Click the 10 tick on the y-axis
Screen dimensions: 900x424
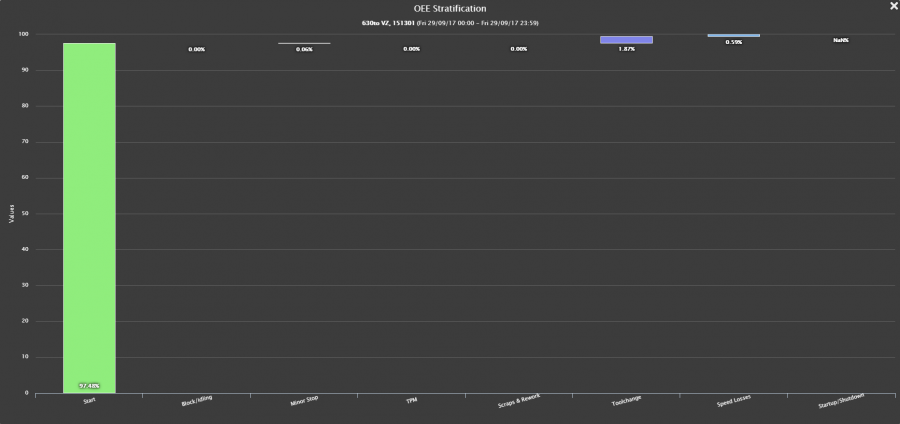tap(25, 357)
